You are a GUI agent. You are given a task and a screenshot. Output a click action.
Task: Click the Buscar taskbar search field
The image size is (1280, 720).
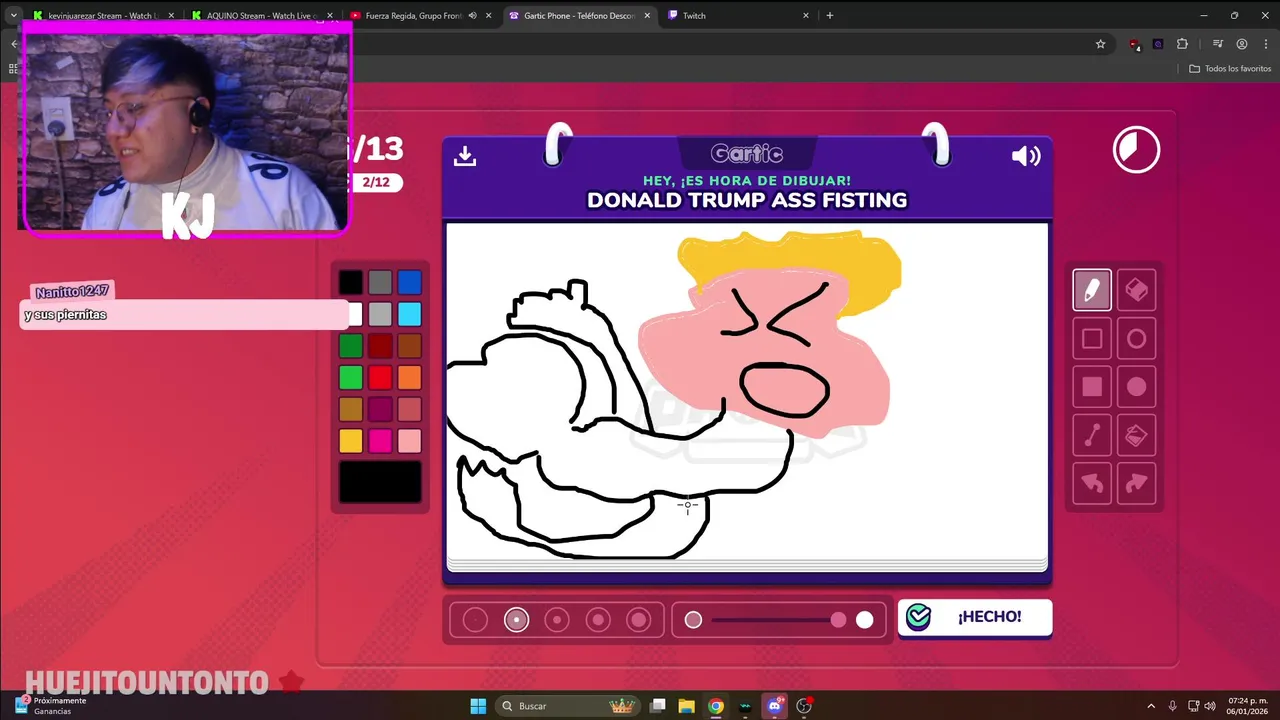(568, 706)
